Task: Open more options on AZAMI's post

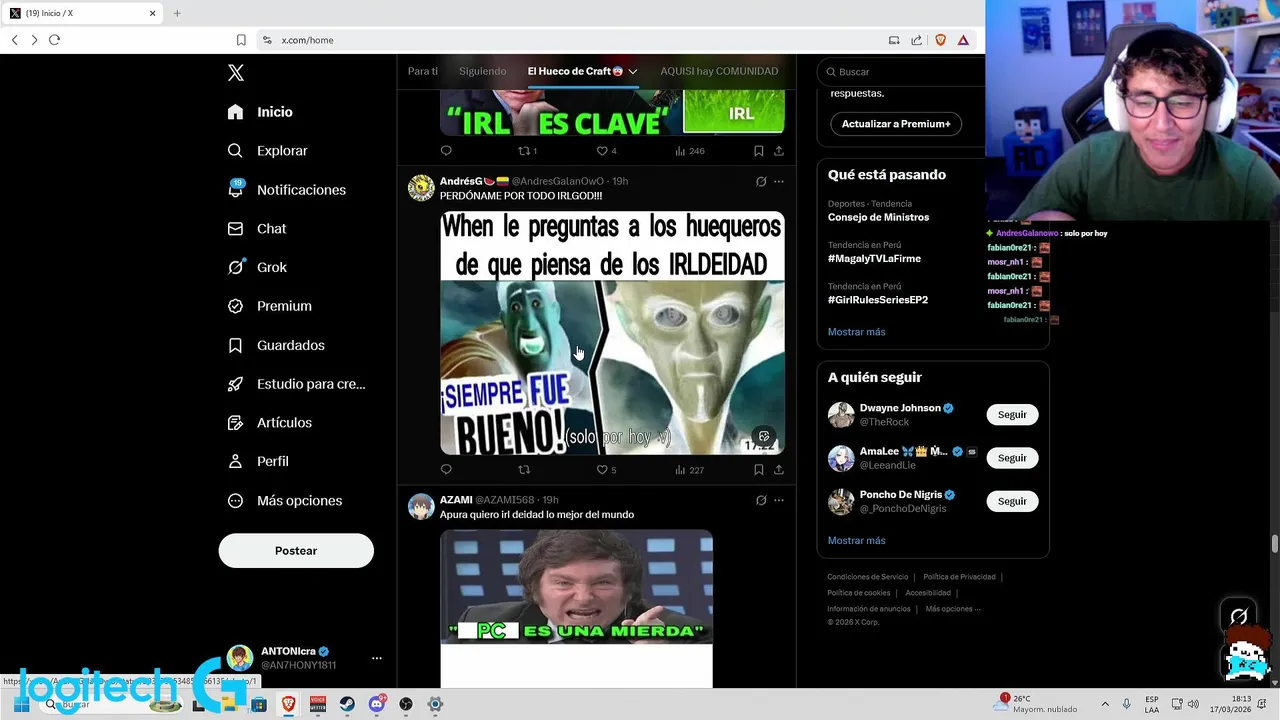Action: pyautogui.click(x=779, y=500)
